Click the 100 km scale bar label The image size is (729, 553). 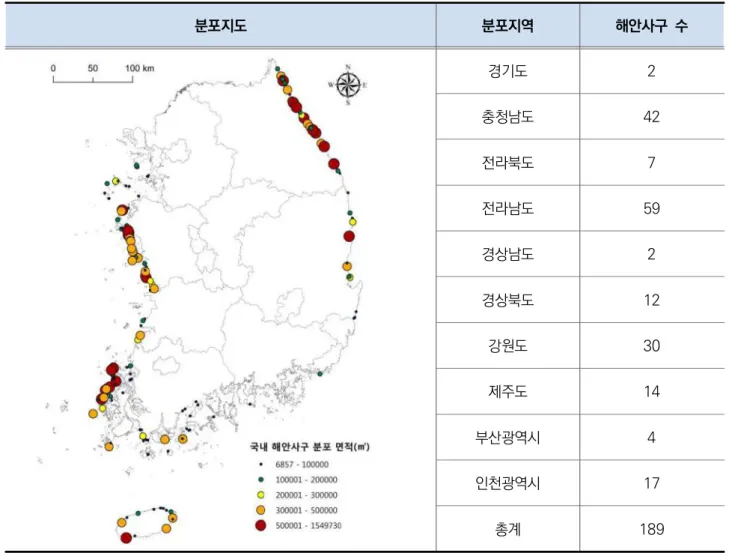tap(139, 68)
